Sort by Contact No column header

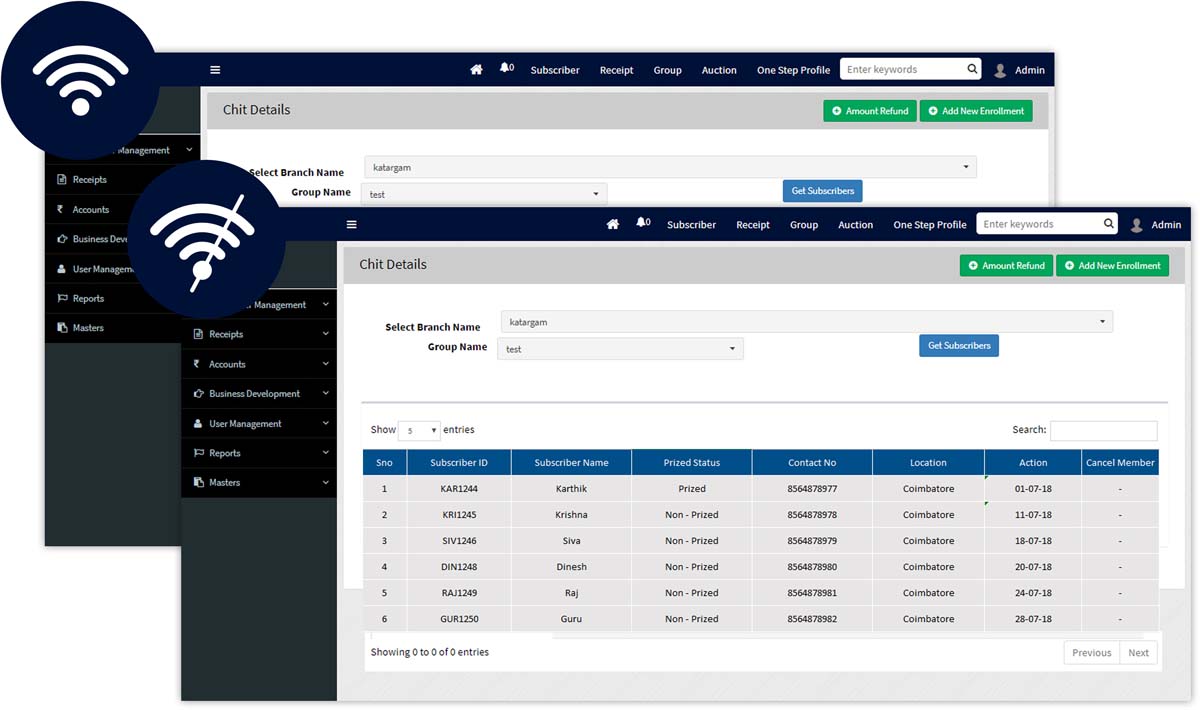[812, 462]
